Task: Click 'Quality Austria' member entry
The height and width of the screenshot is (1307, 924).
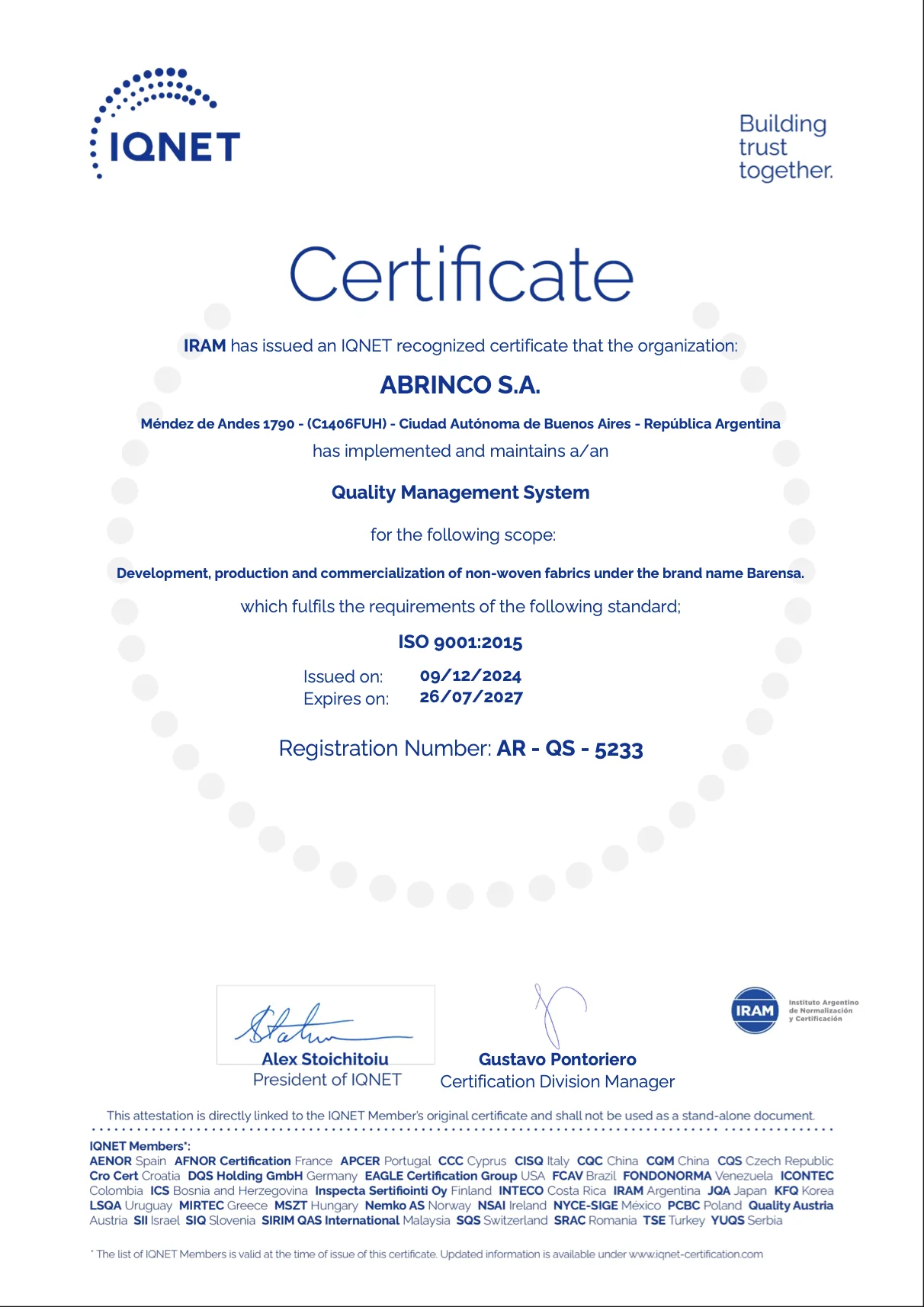Action: coord(791,1206)
